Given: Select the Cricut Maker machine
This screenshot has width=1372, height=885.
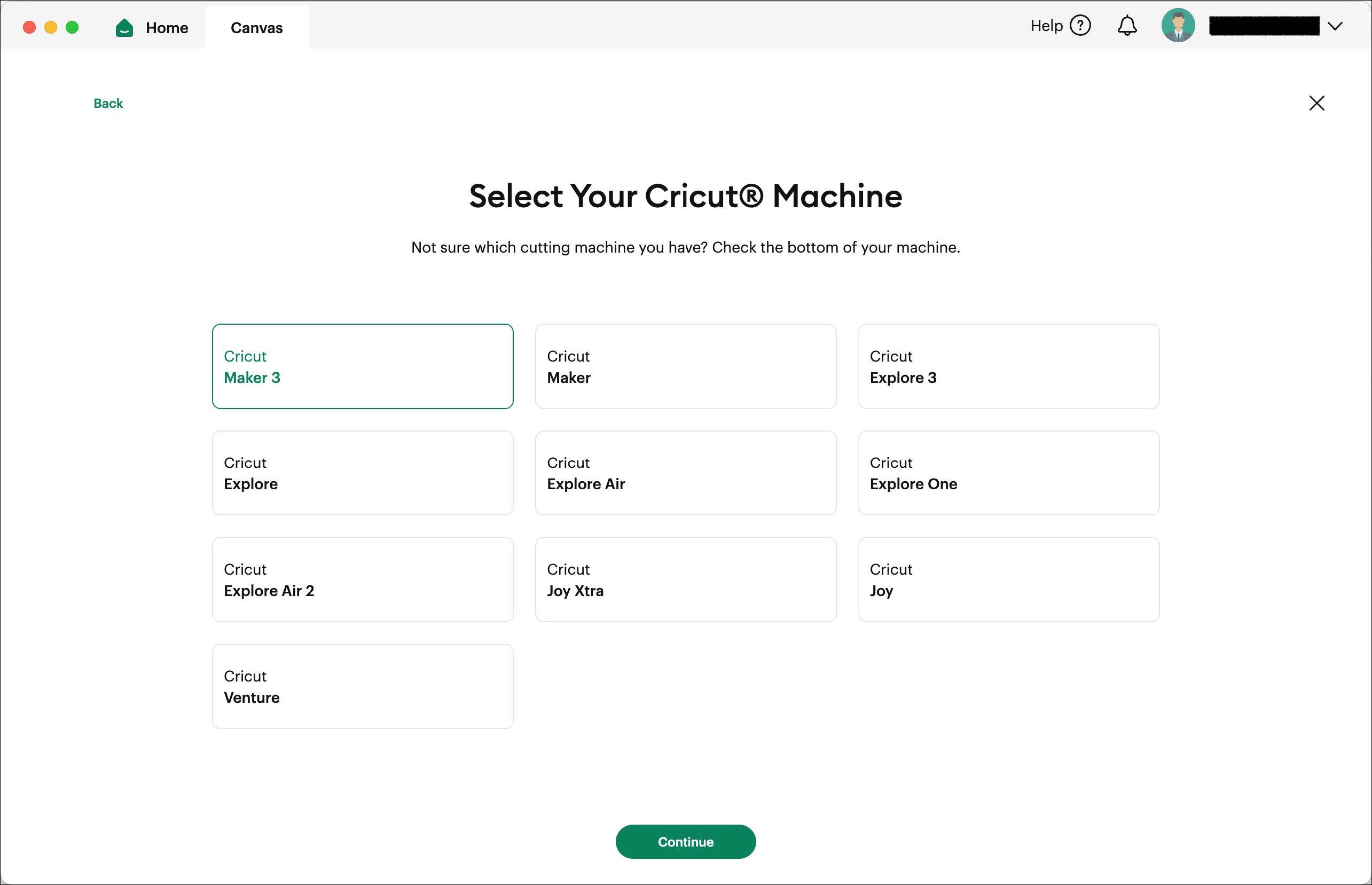Looking at the screenshot, I should pyautogui.click(x=685, y=366).
